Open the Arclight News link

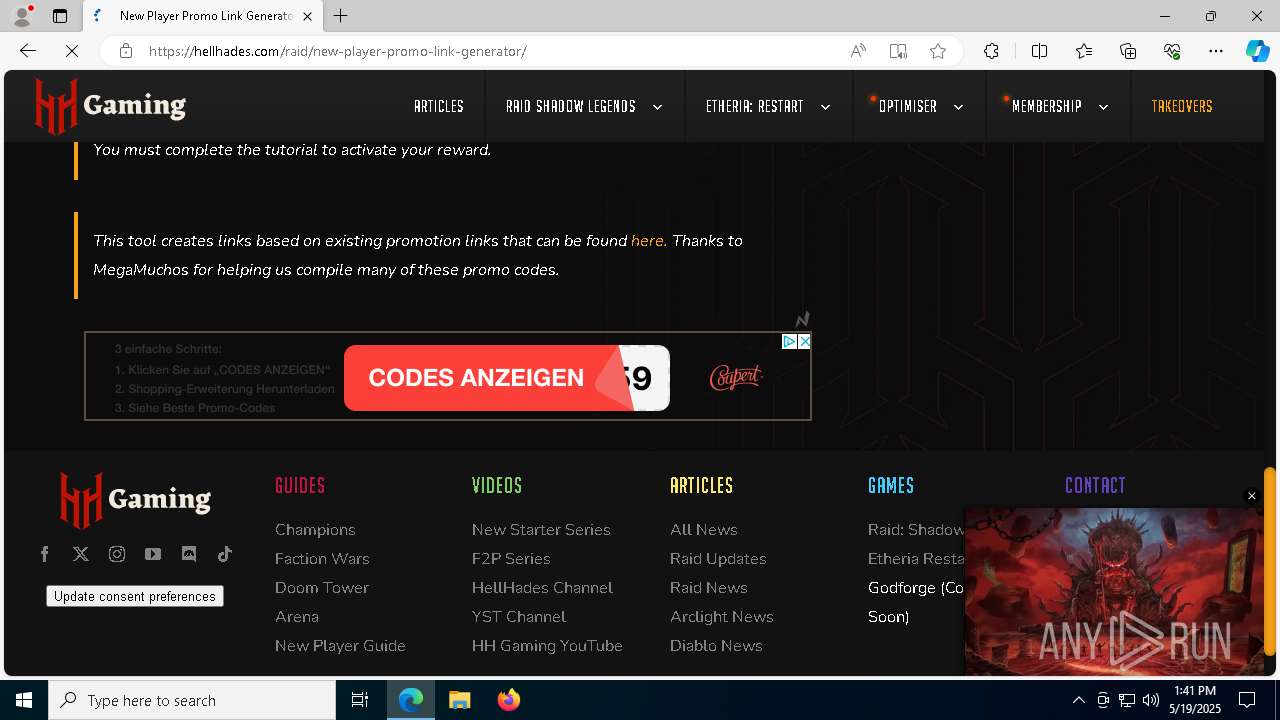(722, 617)
